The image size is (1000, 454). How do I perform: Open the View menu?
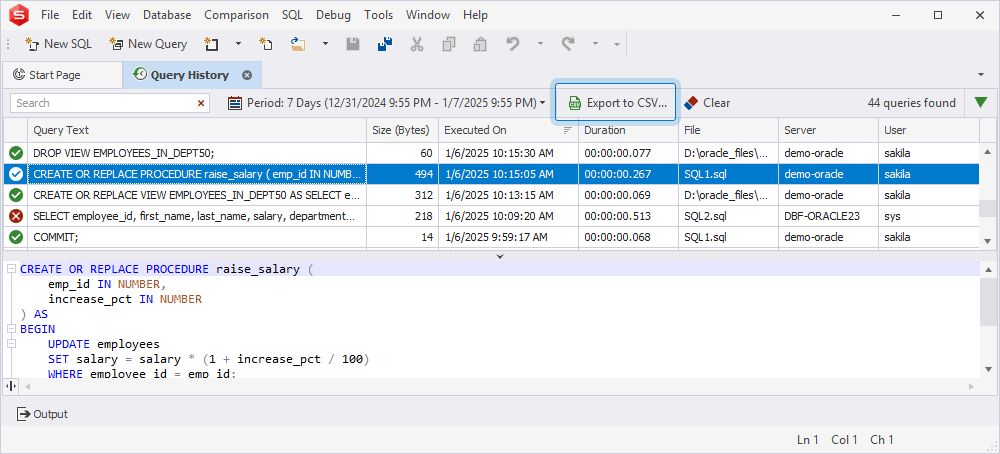pos(117,15)
